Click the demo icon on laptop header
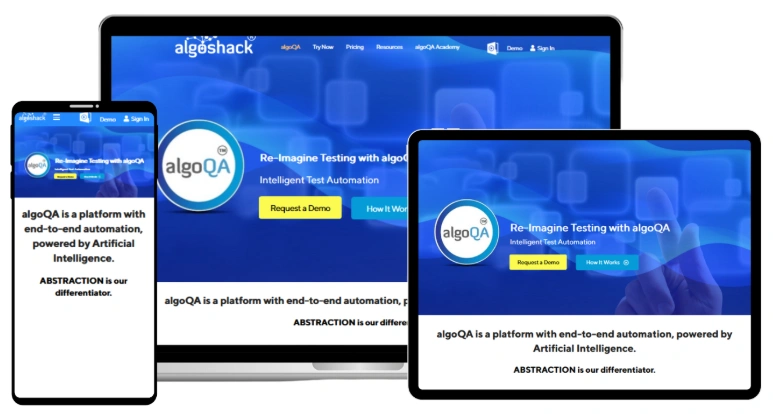 tap(492, 48)
